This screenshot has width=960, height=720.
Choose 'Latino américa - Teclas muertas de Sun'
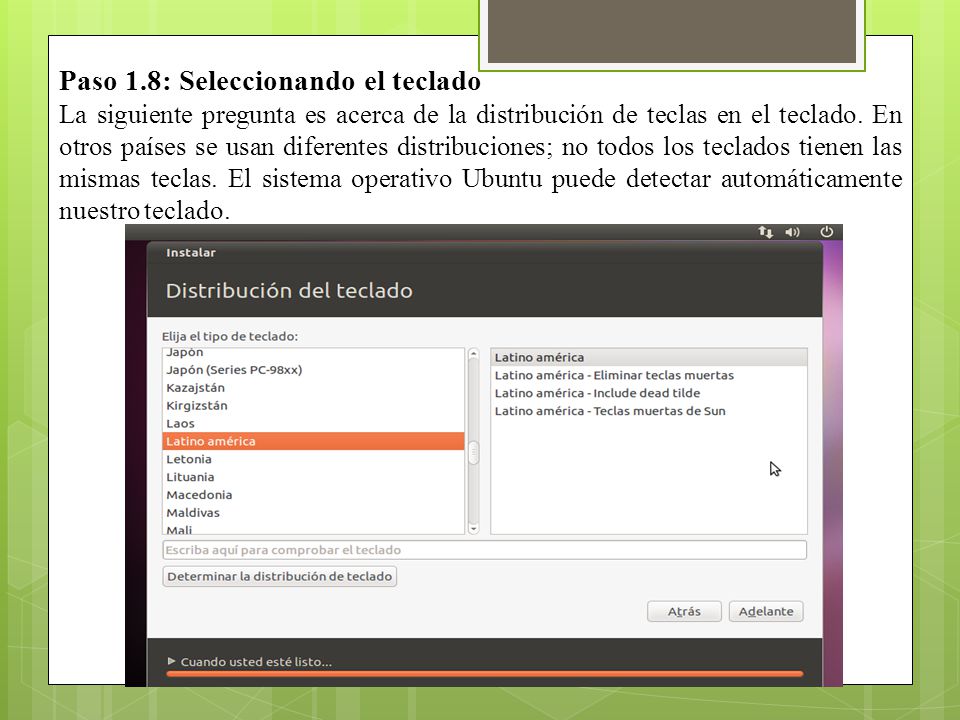tap(649, 411)
